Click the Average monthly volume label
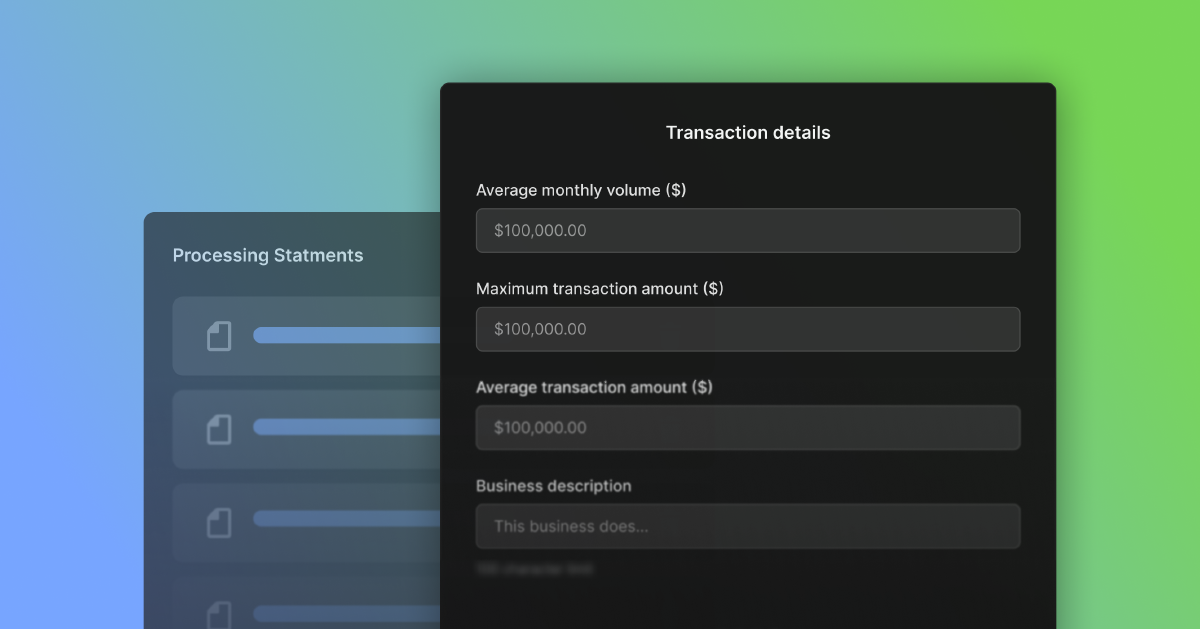This screenshot has height=629, width=1200. [x=581, y=190]
